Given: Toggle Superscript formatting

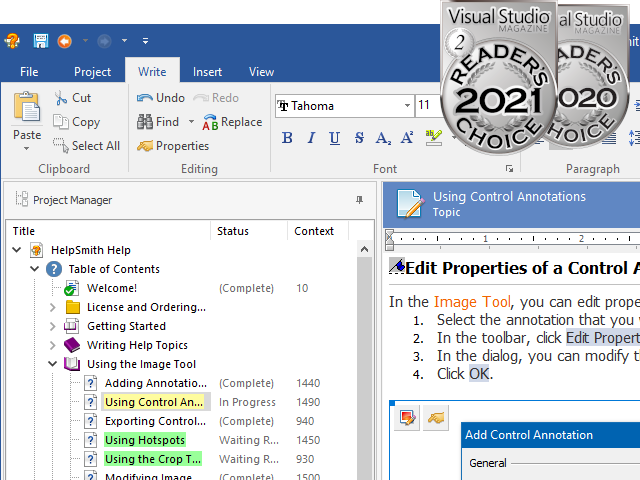Looking at the screenshot, I should (x=407, y=138).
